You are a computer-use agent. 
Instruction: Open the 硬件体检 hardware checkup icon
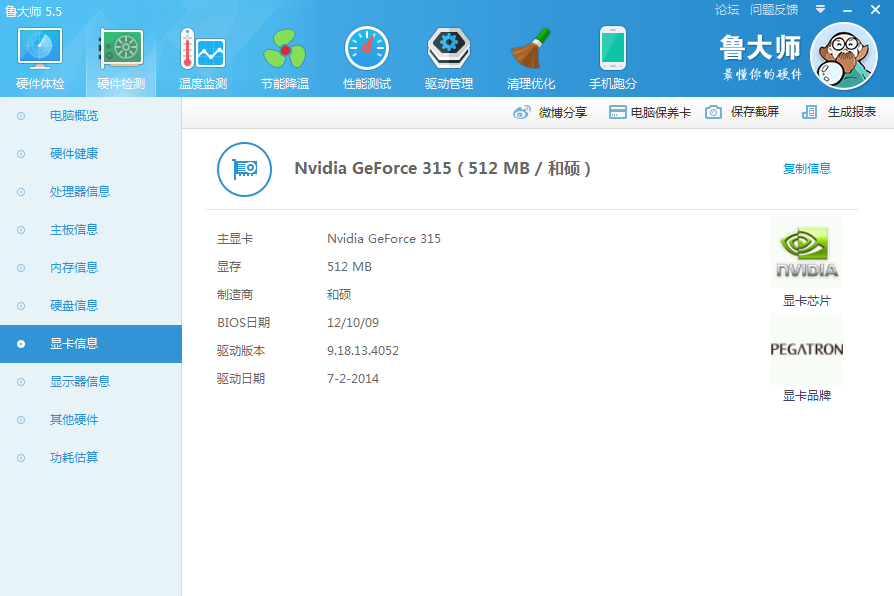40,50
